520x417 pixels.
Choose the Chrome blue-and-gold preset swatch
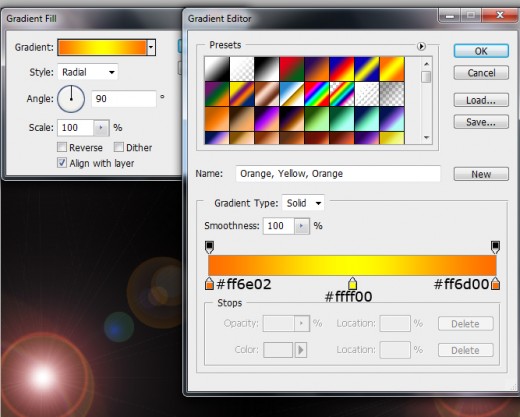[x=292, y=94]
